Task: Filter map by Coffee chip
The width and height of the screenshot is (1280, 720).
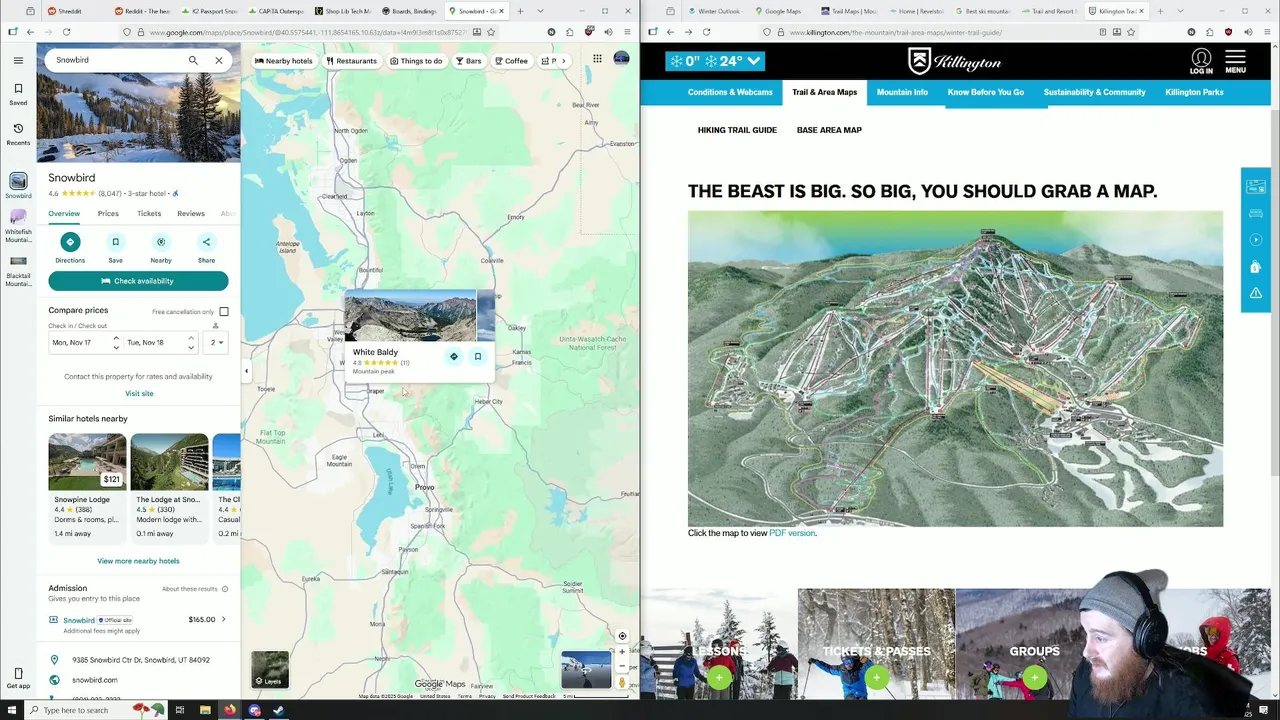Action: [511, 61]
